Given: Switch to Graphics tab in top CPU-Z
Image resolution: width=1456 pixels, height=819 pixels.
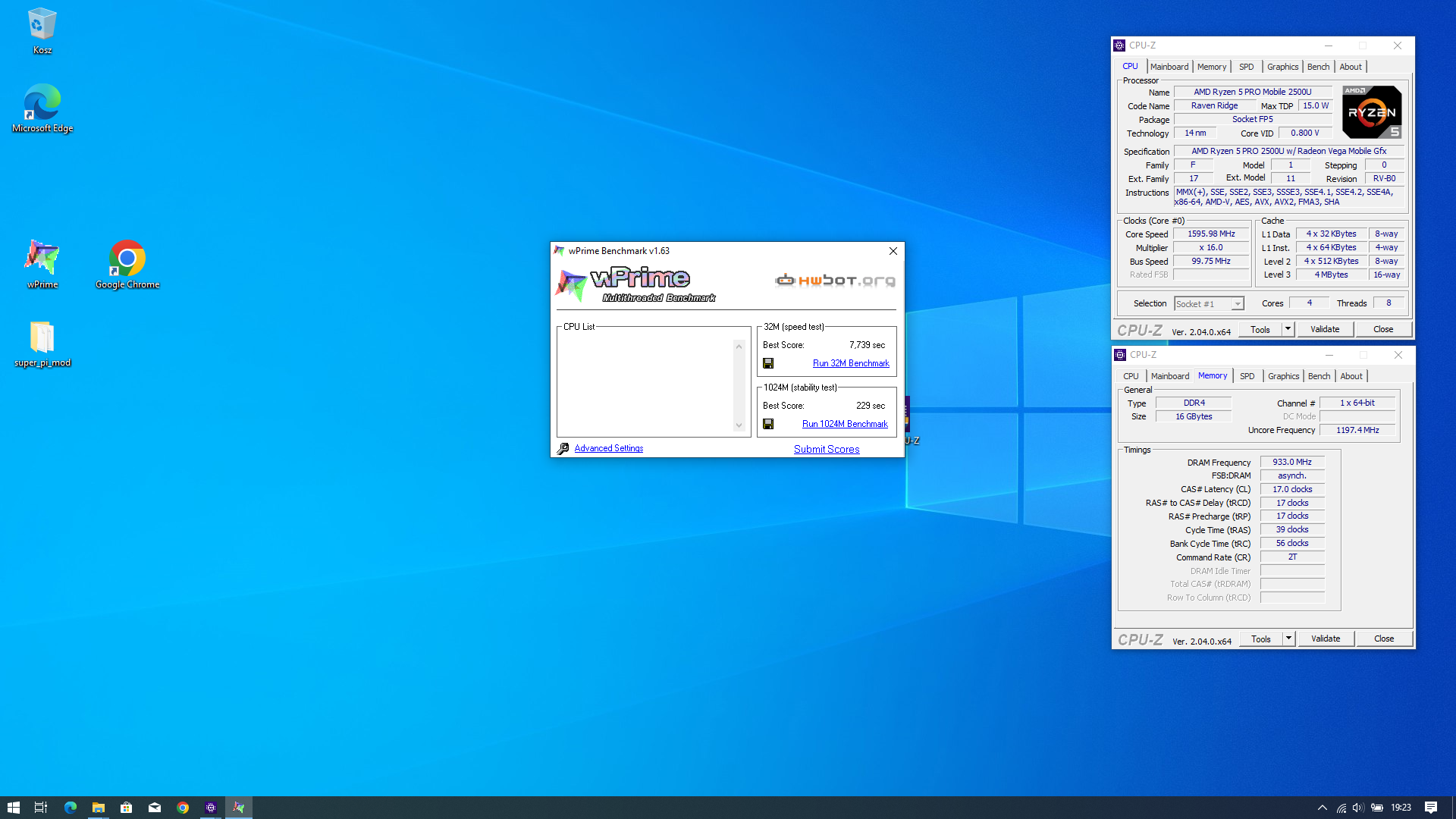Looking at the screenshot, I should [1282, 67].
